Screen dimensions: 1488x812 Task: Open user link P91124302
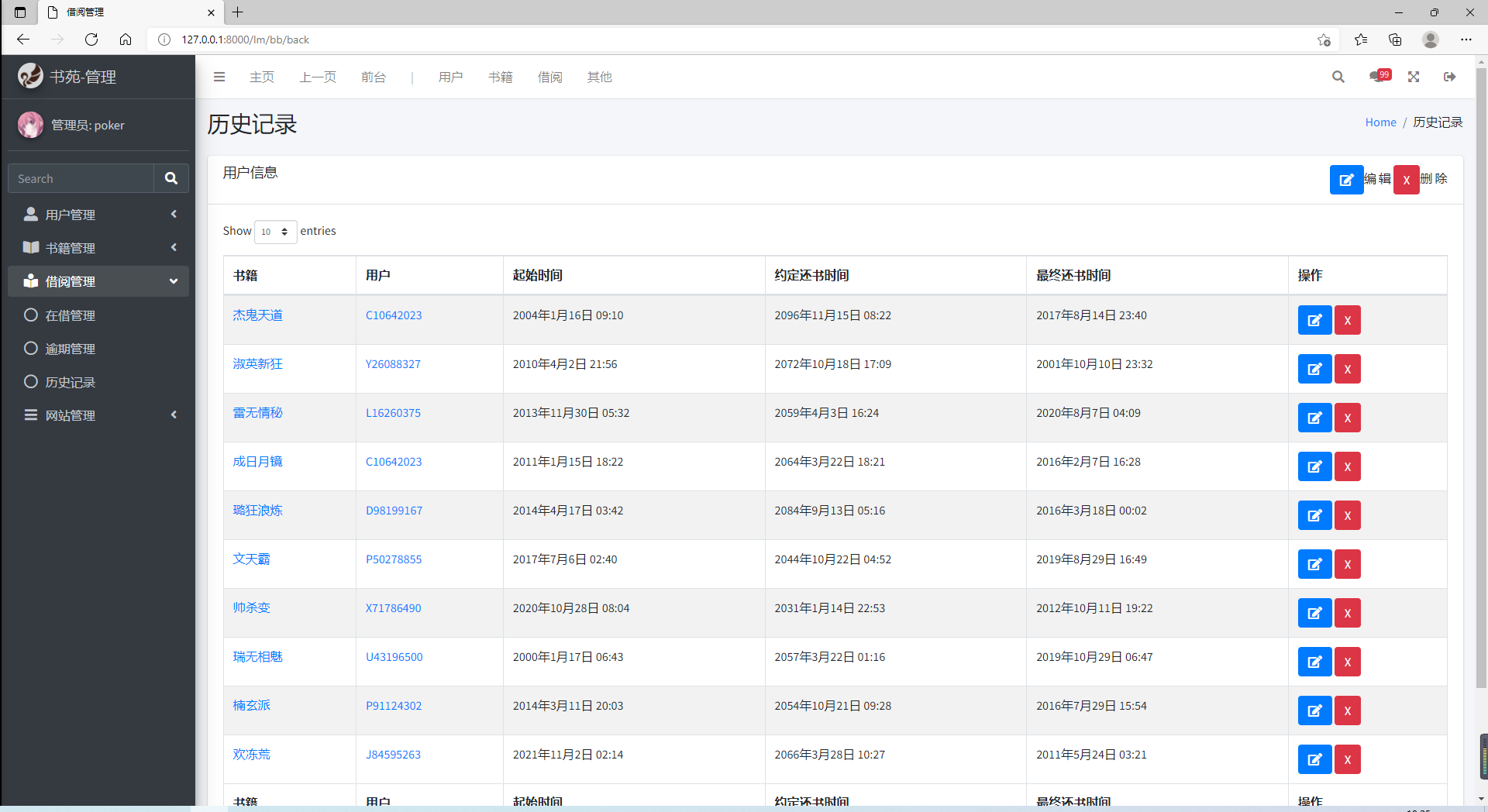coord(394,706)
